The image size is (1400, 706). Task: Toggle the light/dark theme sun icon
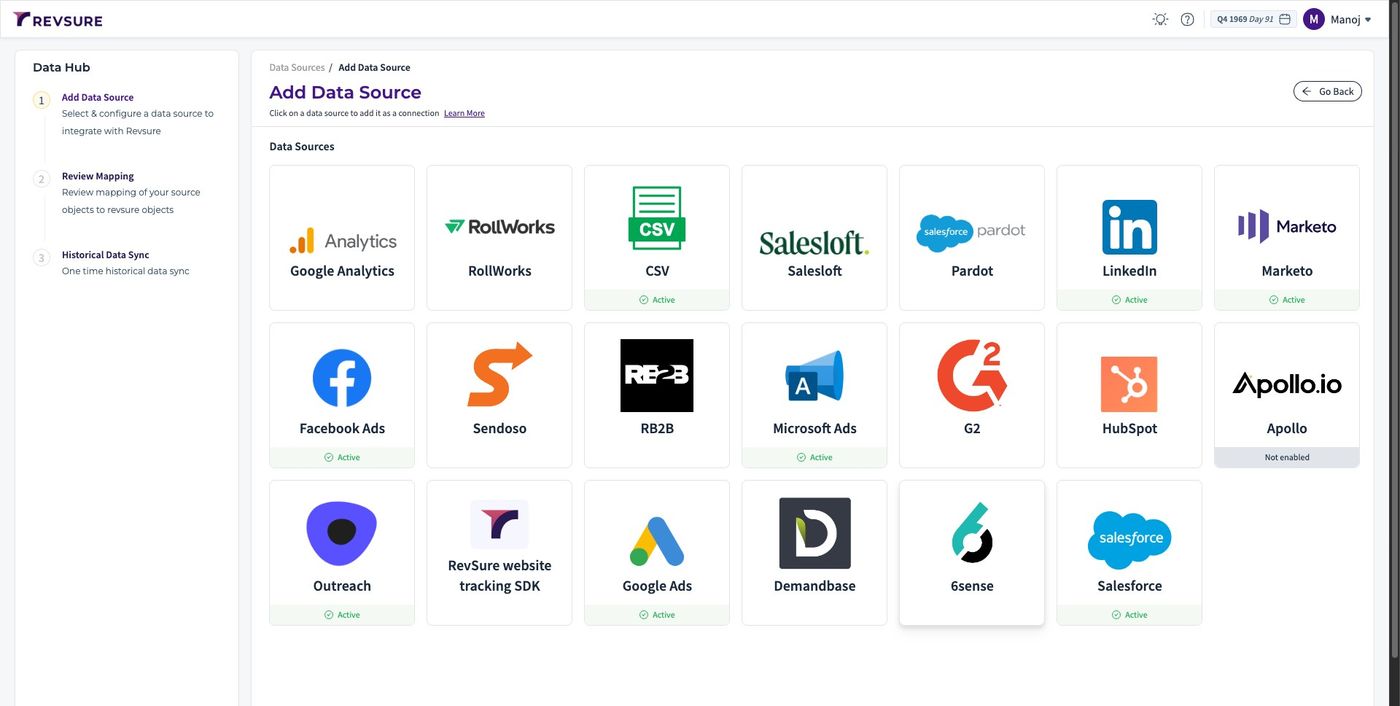[1160, 19]
